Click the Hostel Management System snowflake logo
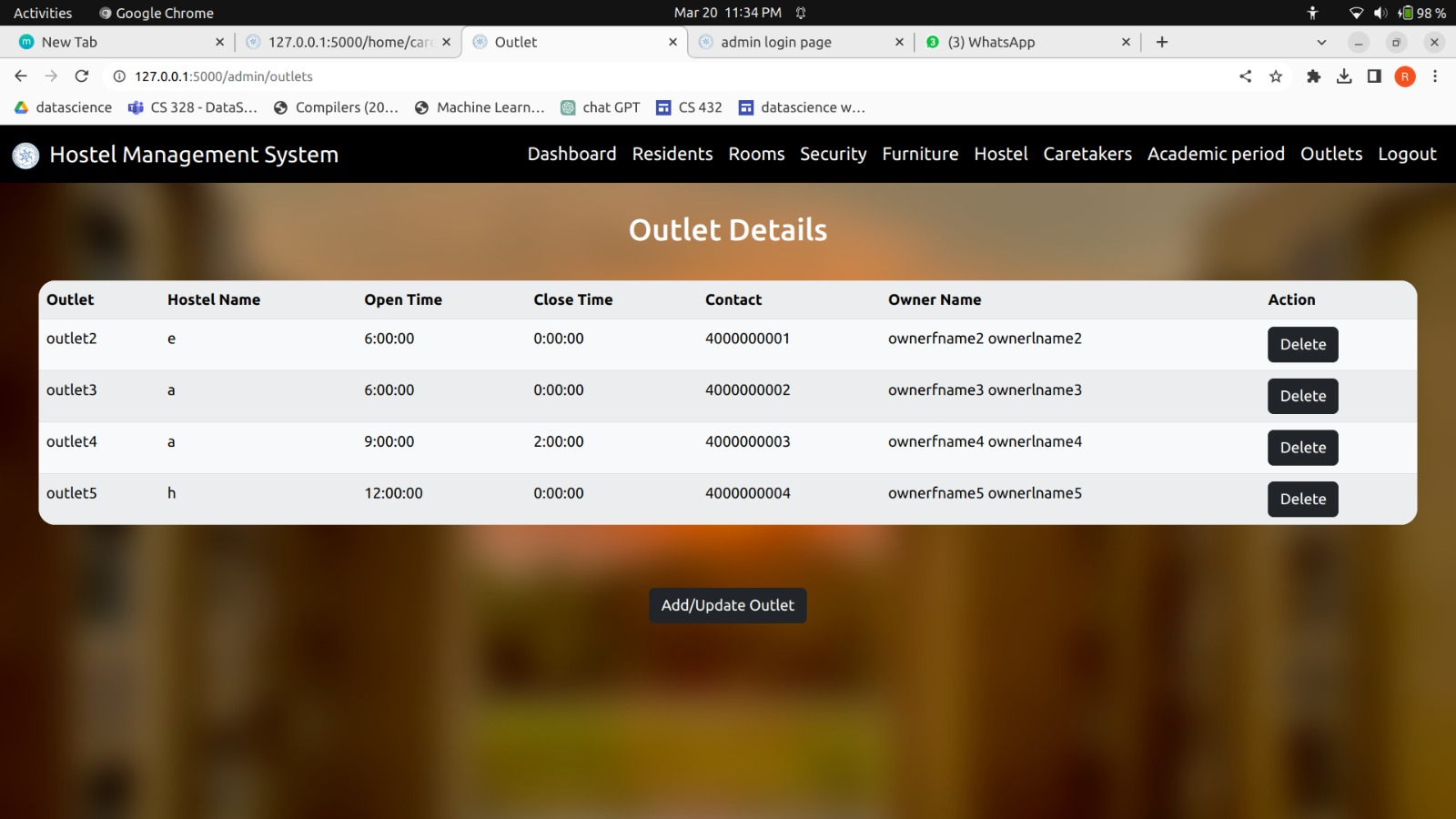 tap(26, 155)
